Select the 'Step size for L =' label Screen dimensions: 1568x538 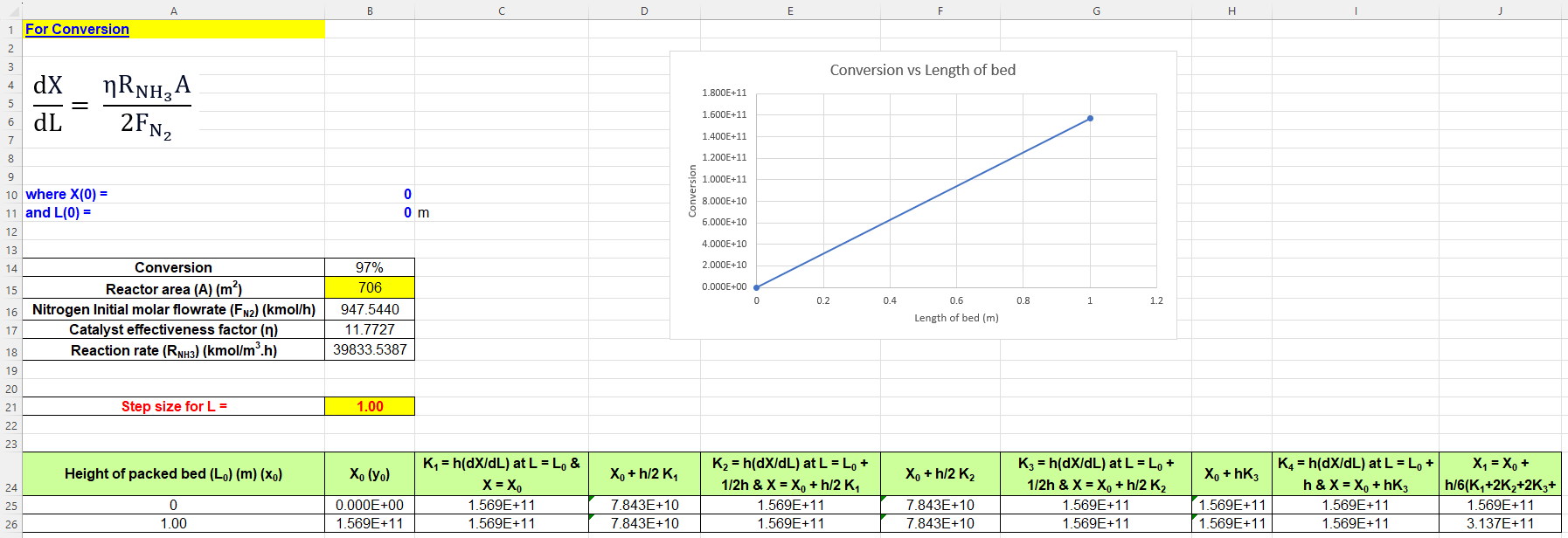173,406
